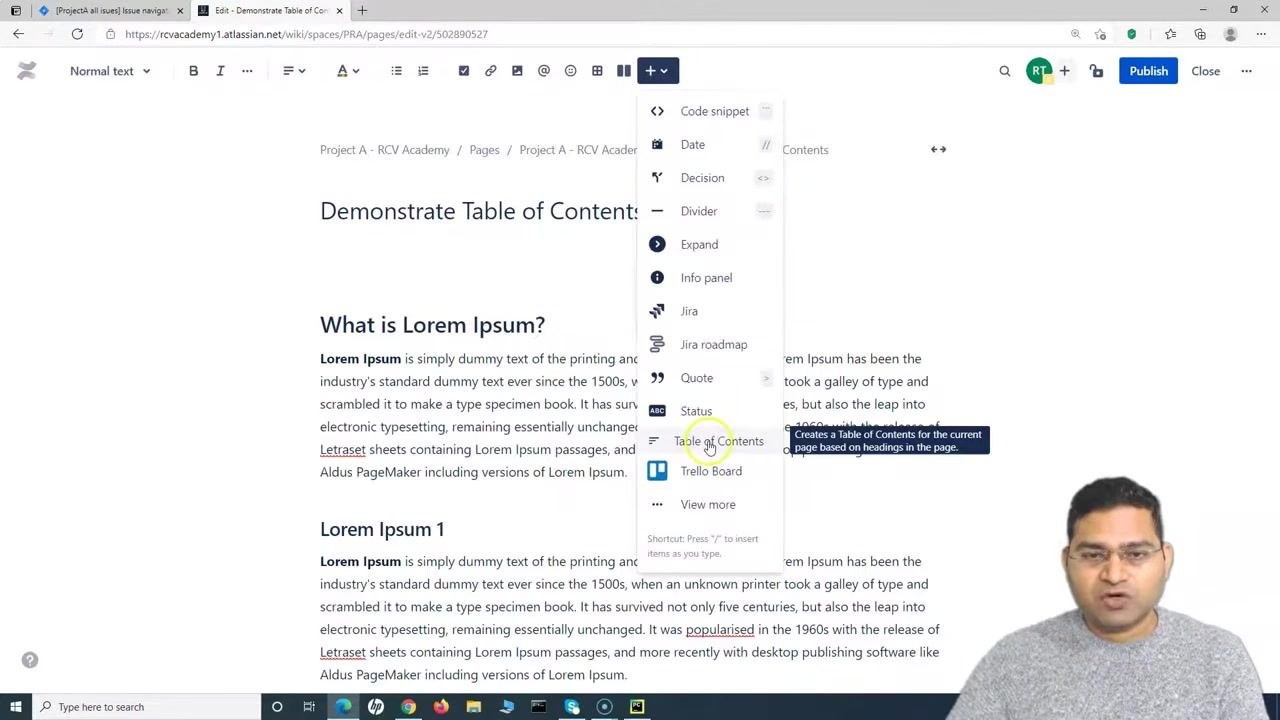The image size is (1280, 720).
Task: Choose Info panel in insert menu
Action: [710, 278]
